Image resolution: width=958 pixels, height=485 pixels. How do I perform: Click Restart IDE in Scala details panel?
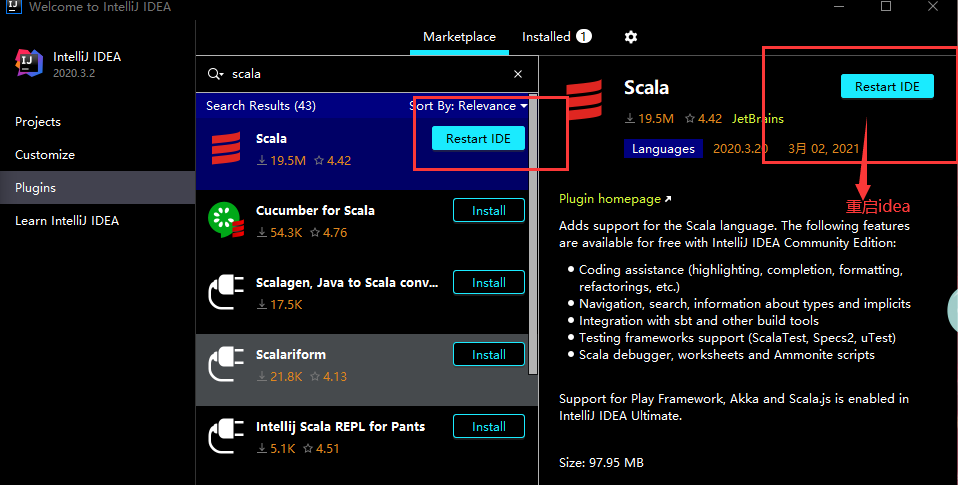pos(887,87)
